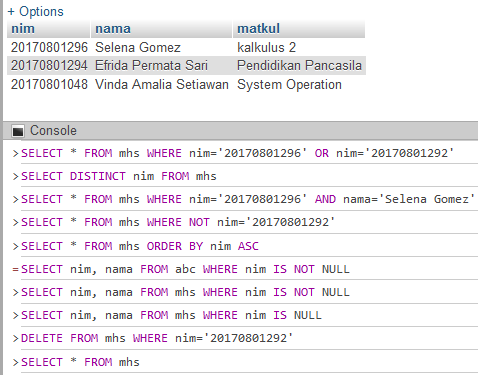Image resolution: width=478 pixels, height=375 pixels.
Task: Select cell Vinda Amalia Setiawan
Action: (162, 84)
